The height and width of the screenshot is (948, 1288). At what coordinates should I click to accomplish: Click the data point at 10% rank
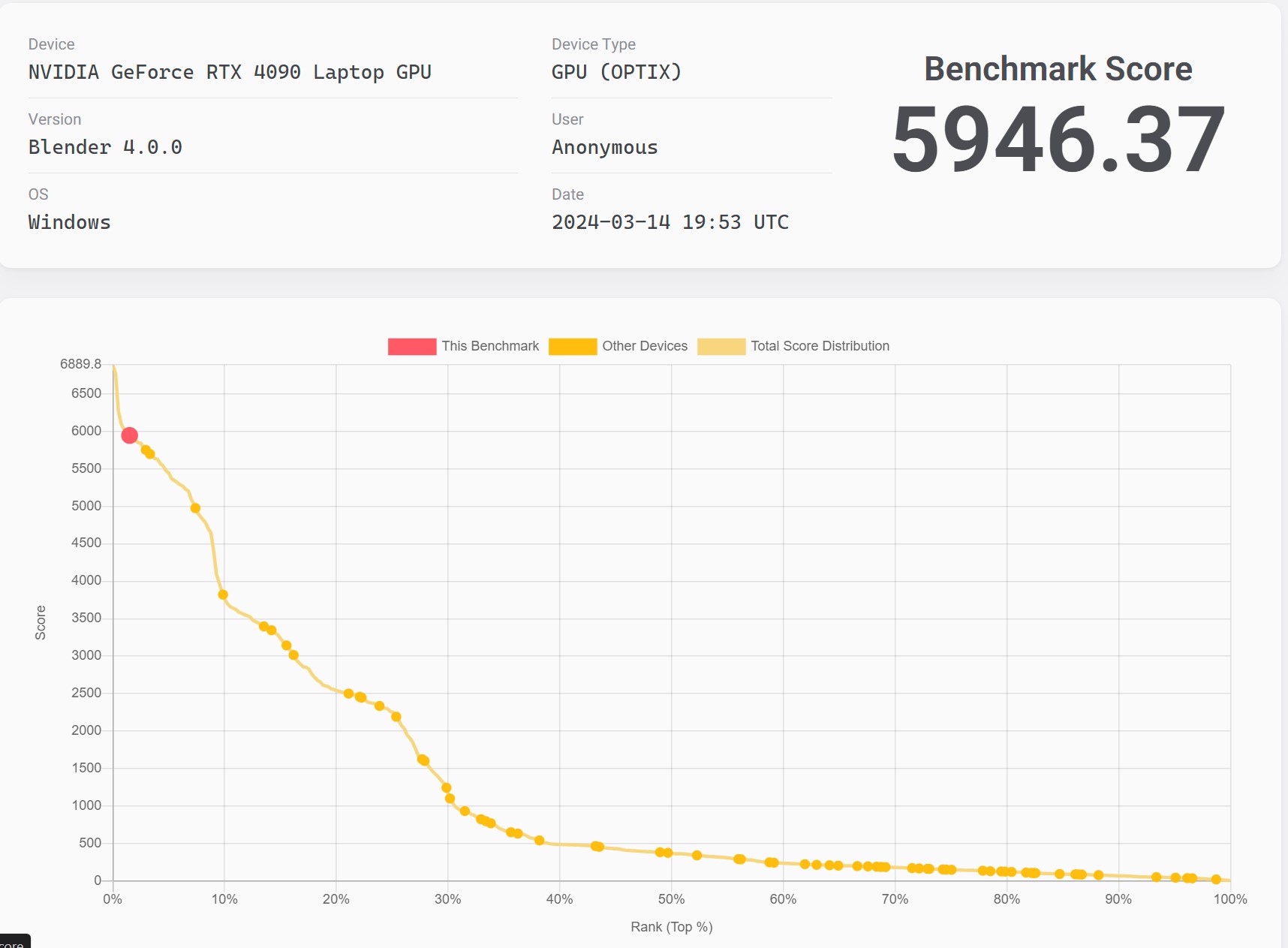pyautogui.click(x=223, y=594)
